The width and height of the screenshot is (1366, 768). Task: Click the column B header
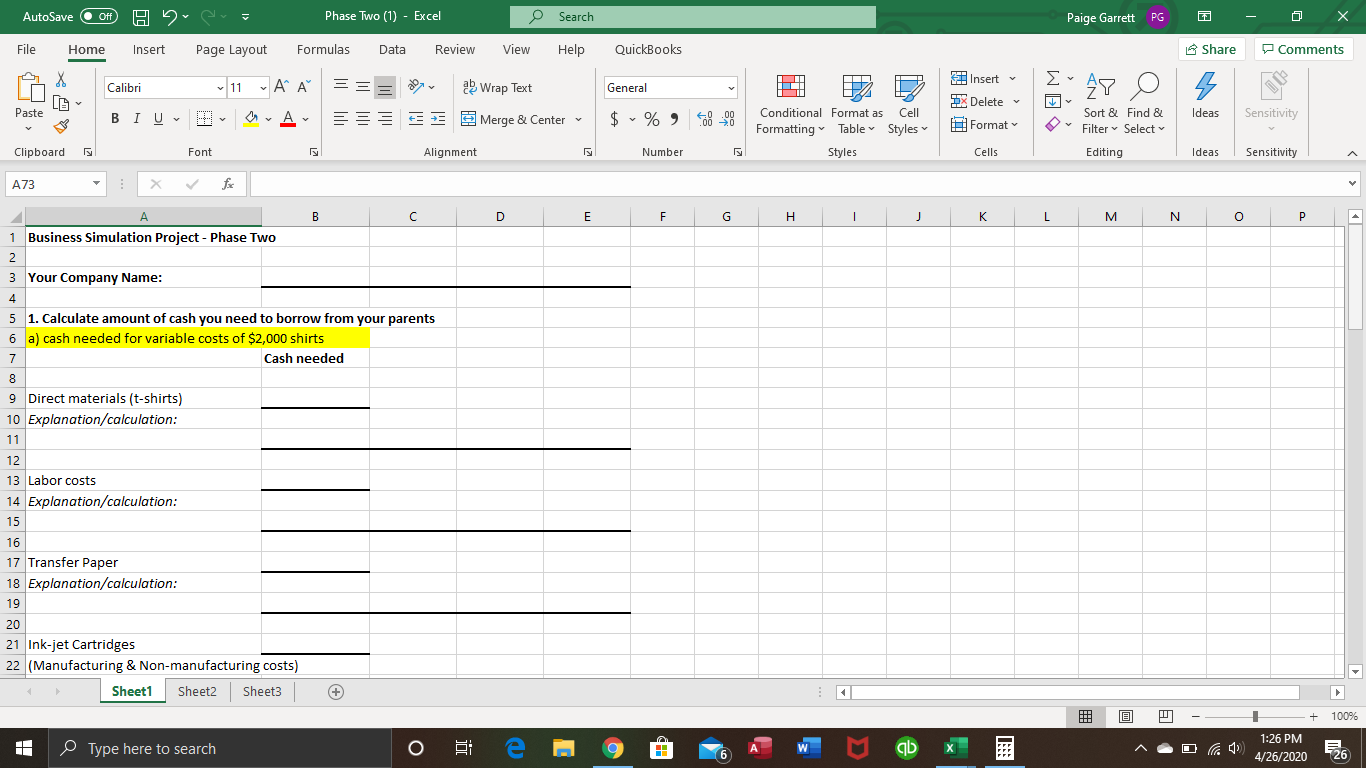(315, 216)
